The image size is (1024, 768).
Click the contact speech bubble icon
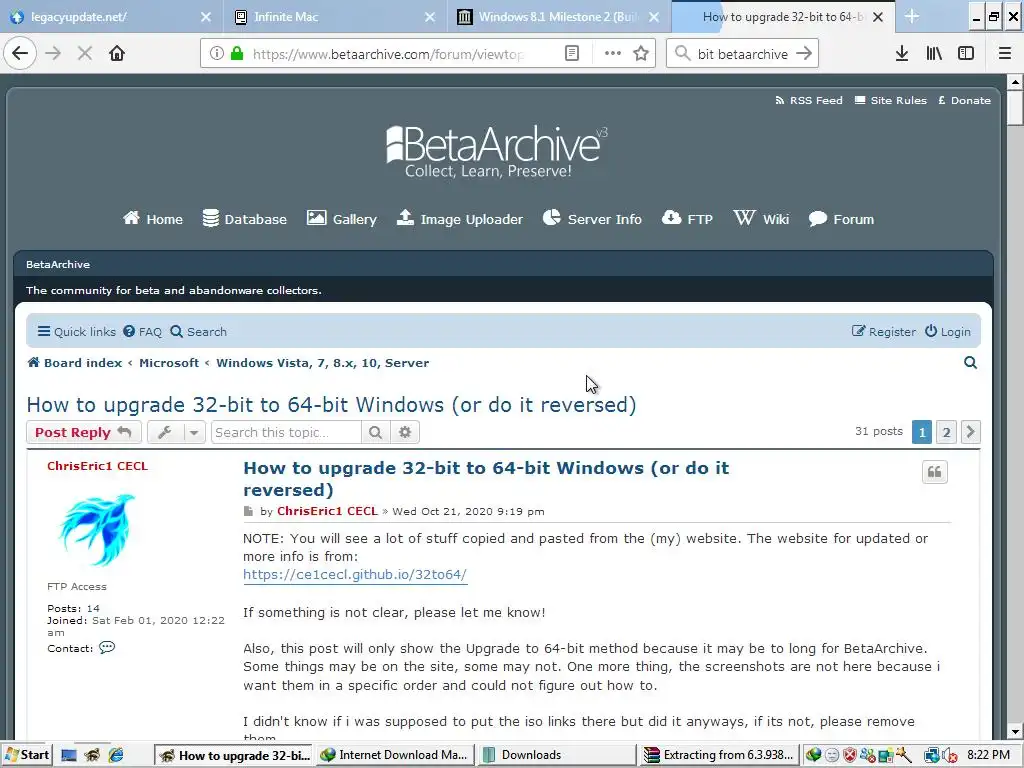tap(107, 648)
